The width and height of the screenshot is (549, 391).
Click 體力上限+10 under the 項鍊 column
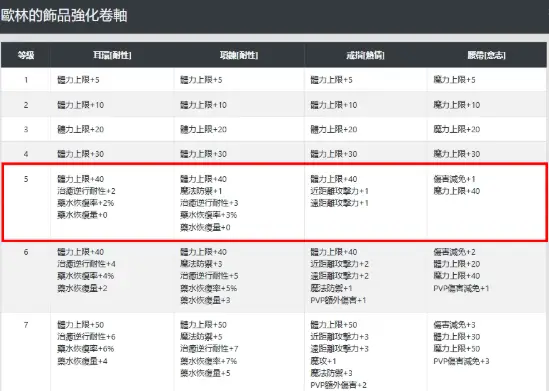pyautogui.click(x=203, y=105)
